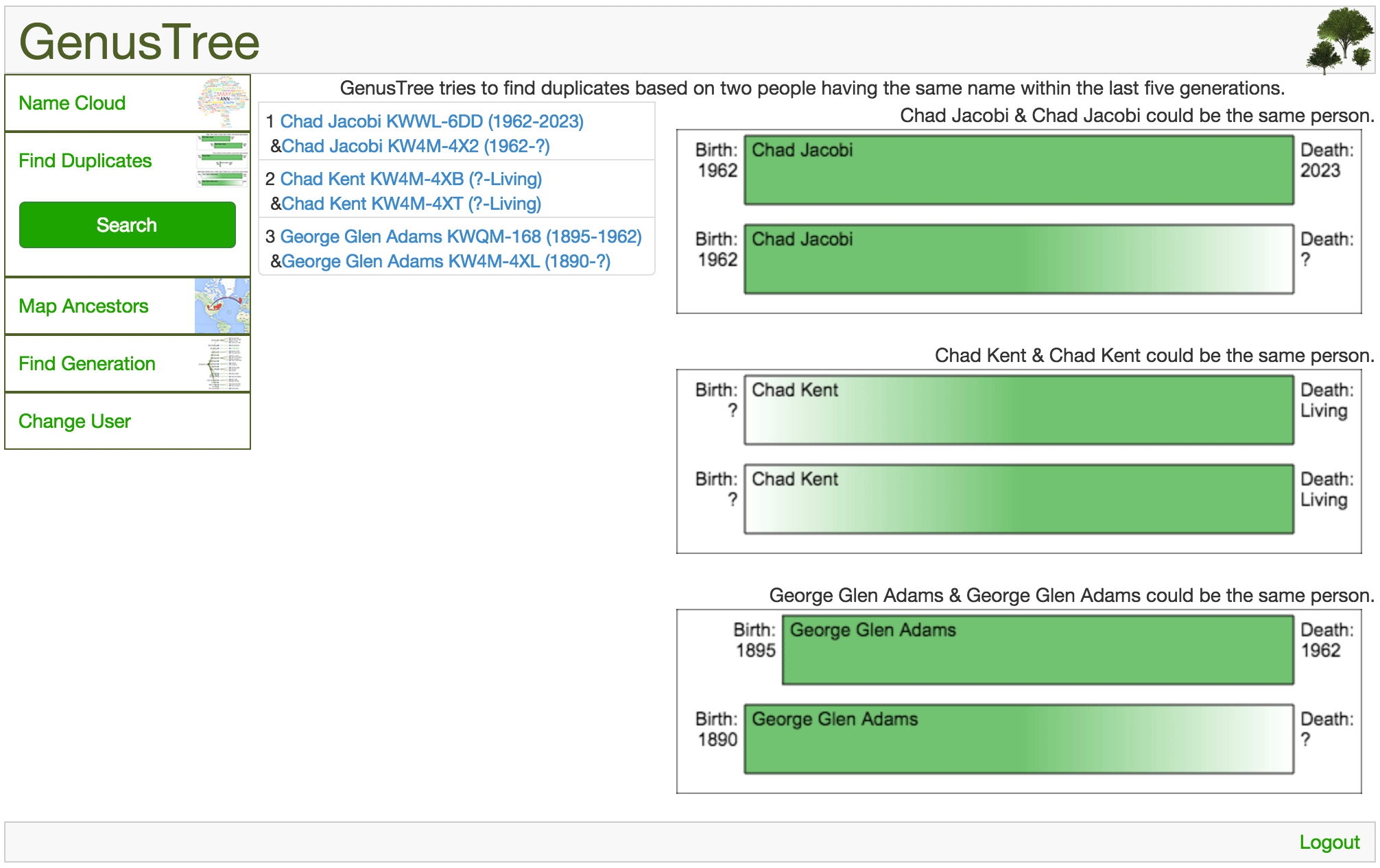Image resolution: width=1380 pixels, height=868 pixels.
Task: Click George Glen Adams 1890 lifespan bar
Action: coord(1019,739)
